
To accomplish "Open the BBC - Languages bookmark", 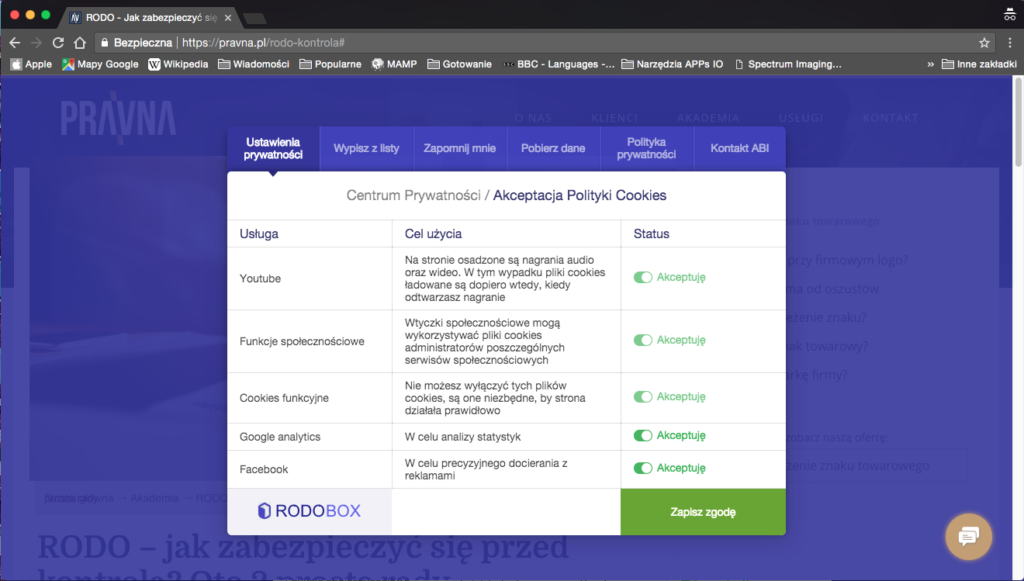I will 558,64.
